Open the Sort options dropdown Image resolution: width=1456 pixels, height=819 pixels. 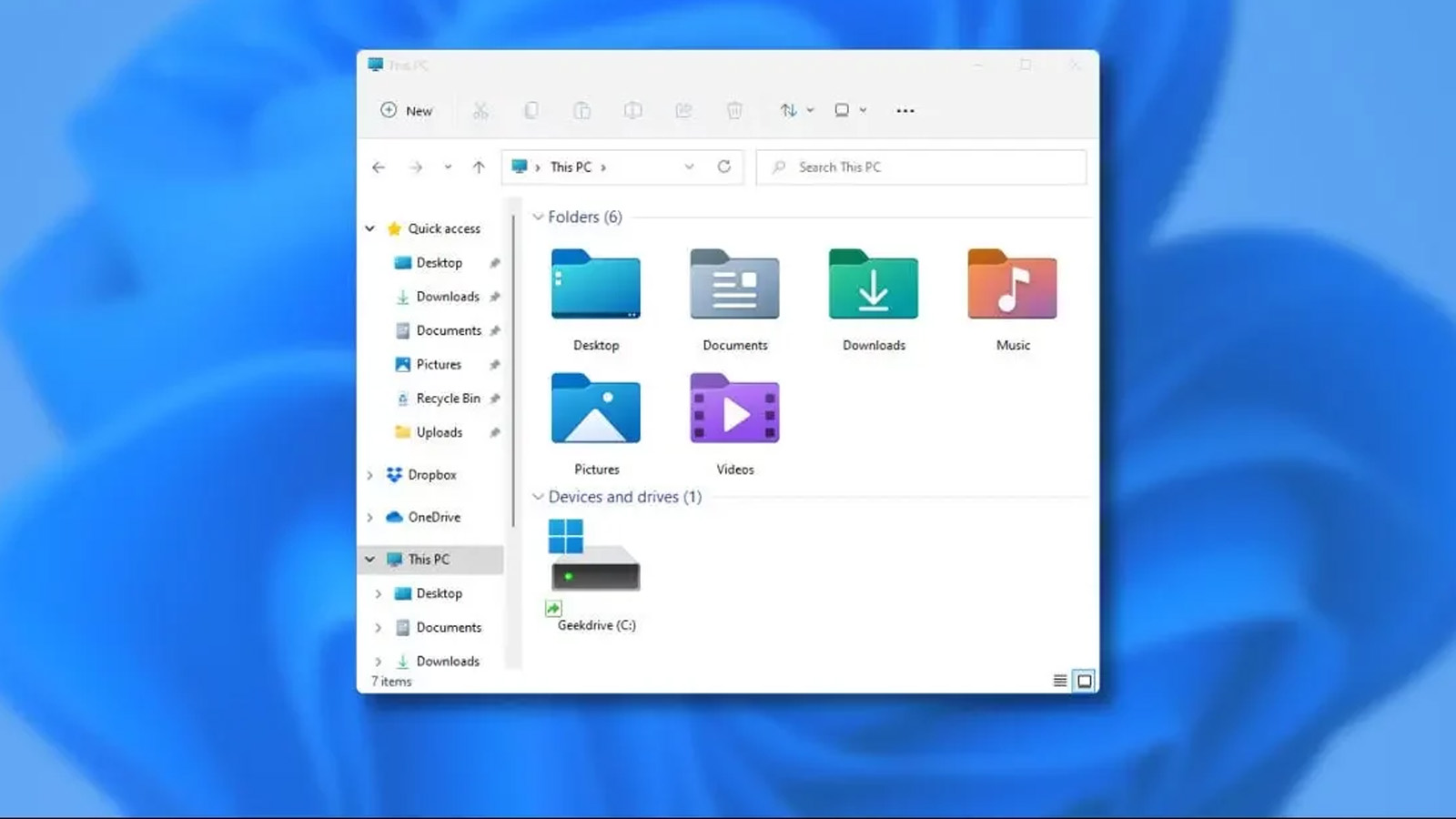(x=796, y=111)
